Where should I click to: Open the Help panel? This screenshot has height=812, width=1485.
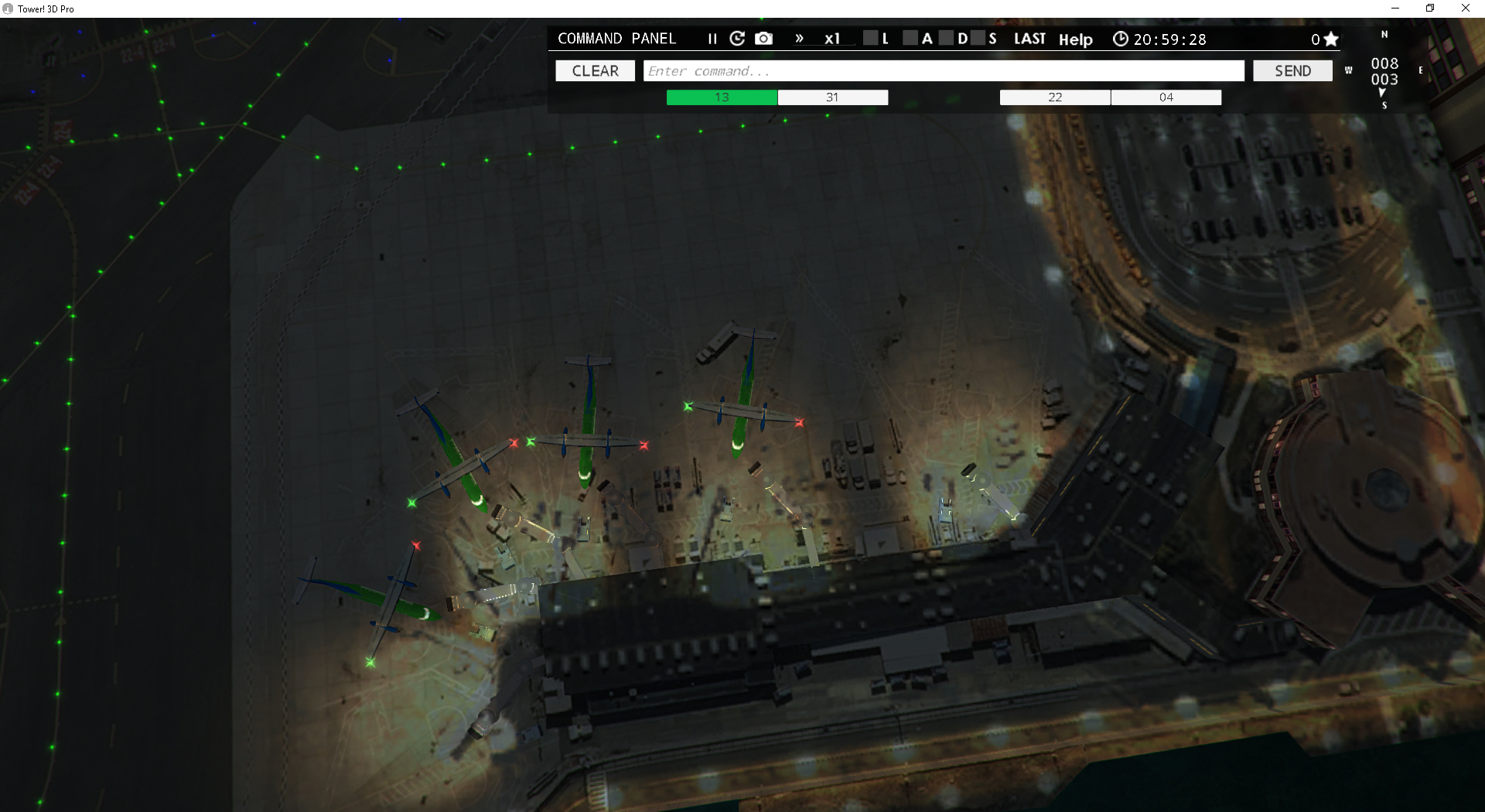(x=1075, y=40)
